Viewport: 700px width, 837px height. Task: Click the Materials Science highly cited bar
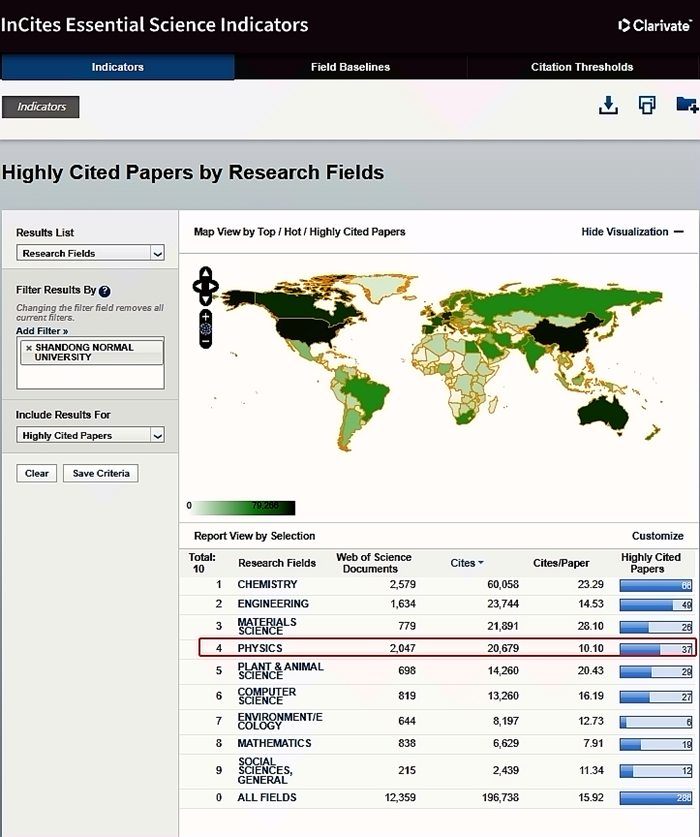tap(656, 627)
